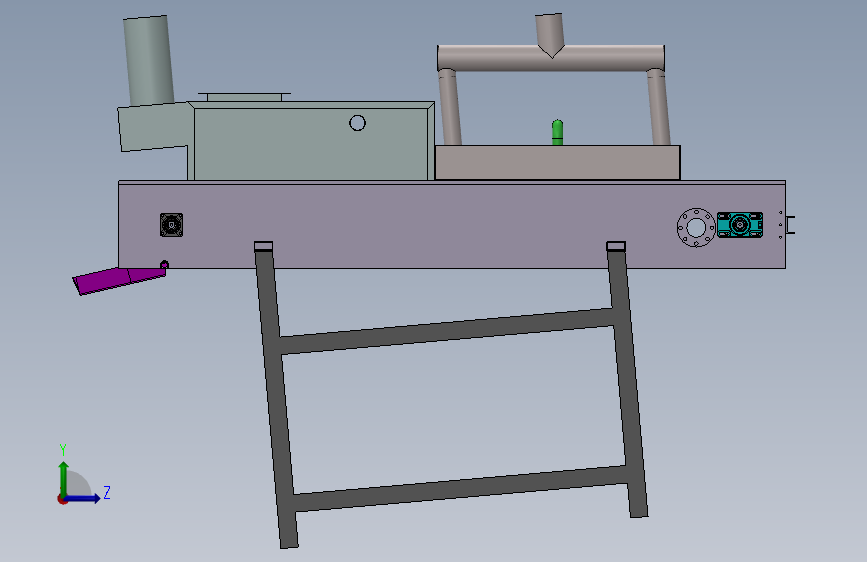Screen dimensions: 867x562
Task: Select the black square bearing on the left
Action: [171, 225]
